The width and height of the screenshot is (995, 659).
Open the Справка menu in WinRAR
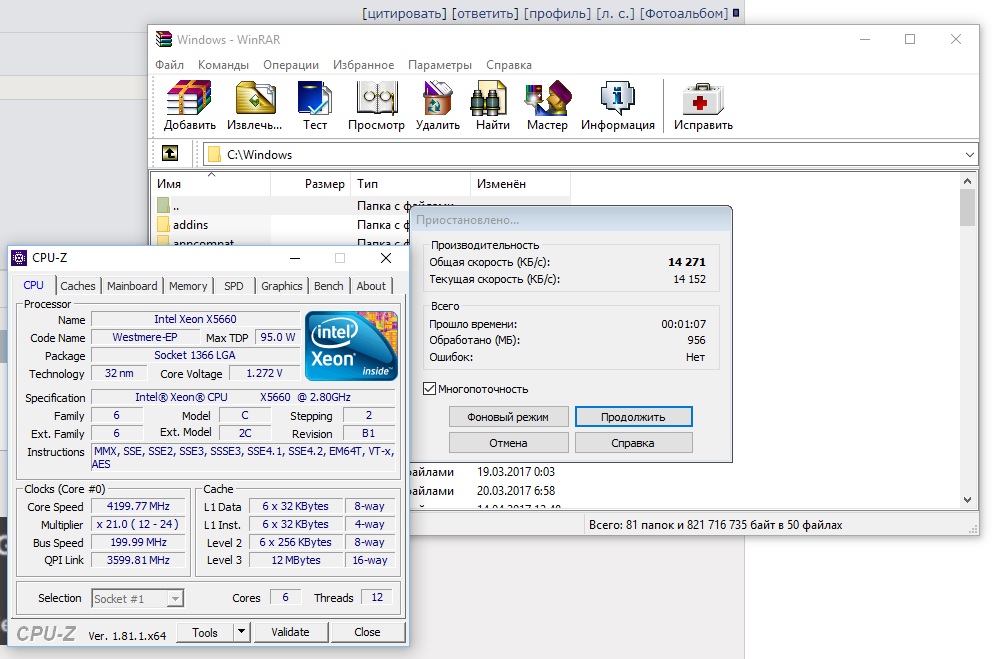coord(509,65)
